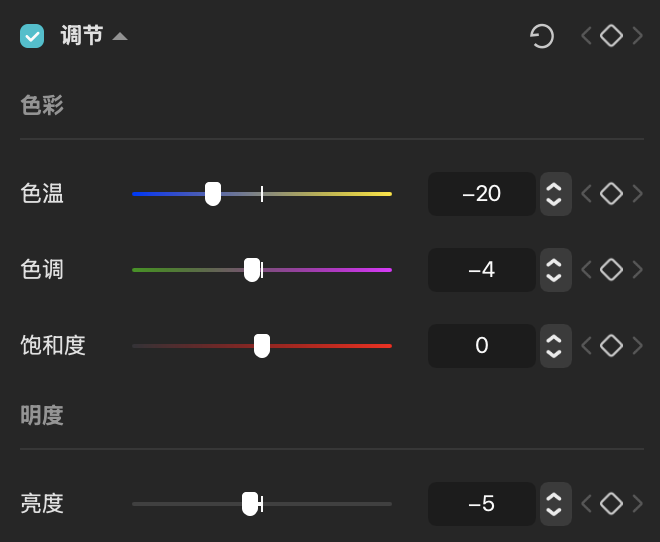Add keyframe diamond for 饱和度
This screenshot has height=542, width=660.
(x=611, y=346)
